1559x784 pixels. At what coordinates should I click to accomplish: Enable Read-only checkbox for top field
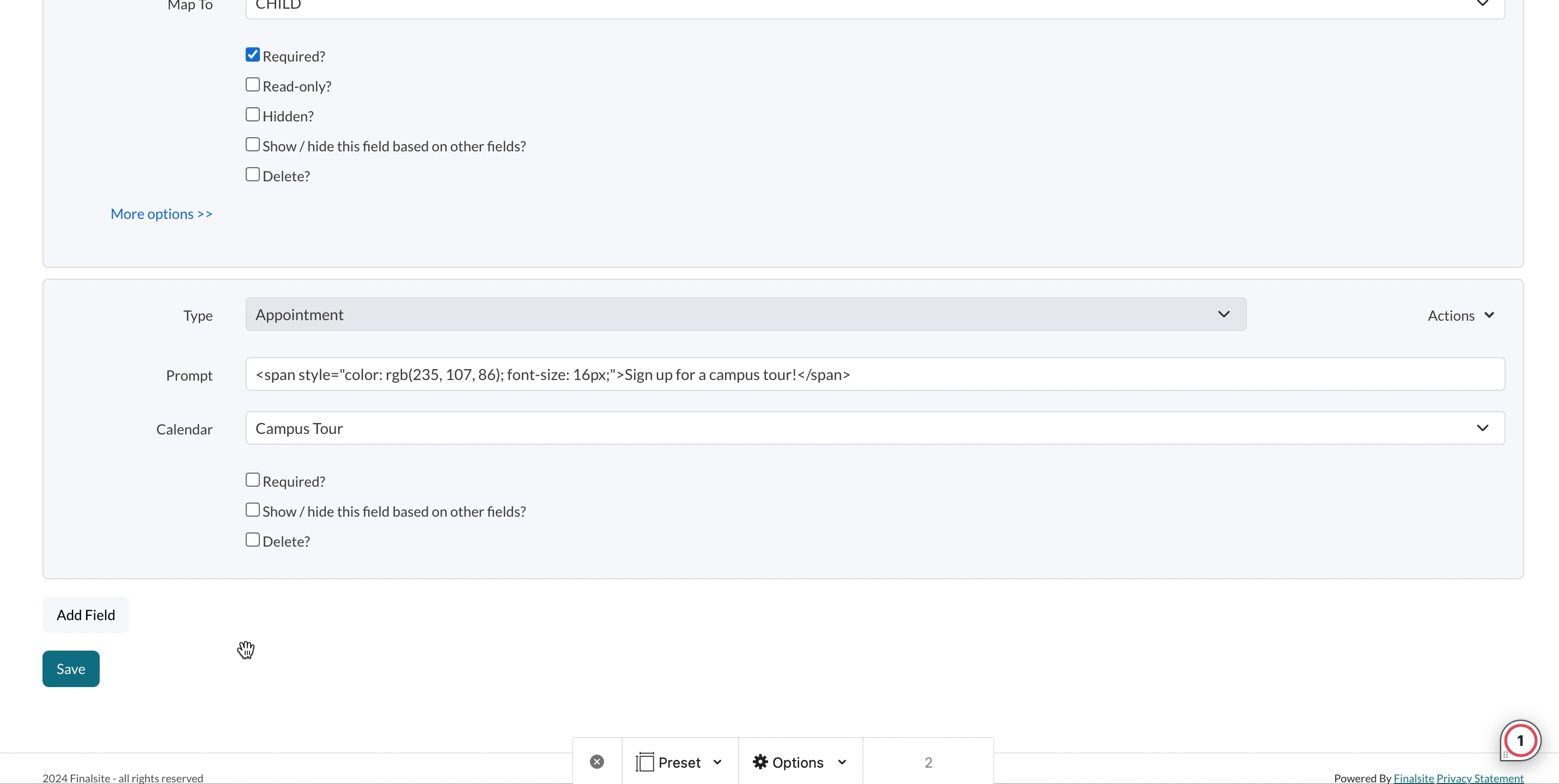pos(253,84)
